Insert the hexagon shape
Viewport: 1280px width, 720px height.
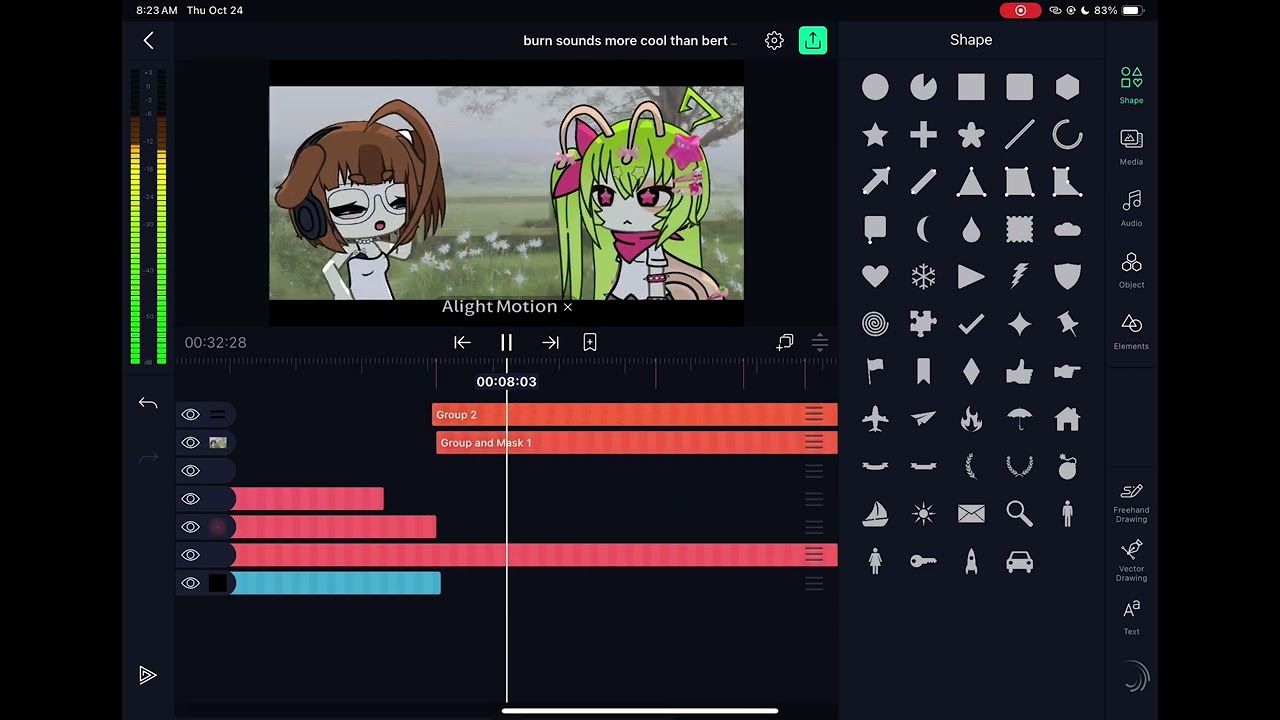[x=1067, y=87]
